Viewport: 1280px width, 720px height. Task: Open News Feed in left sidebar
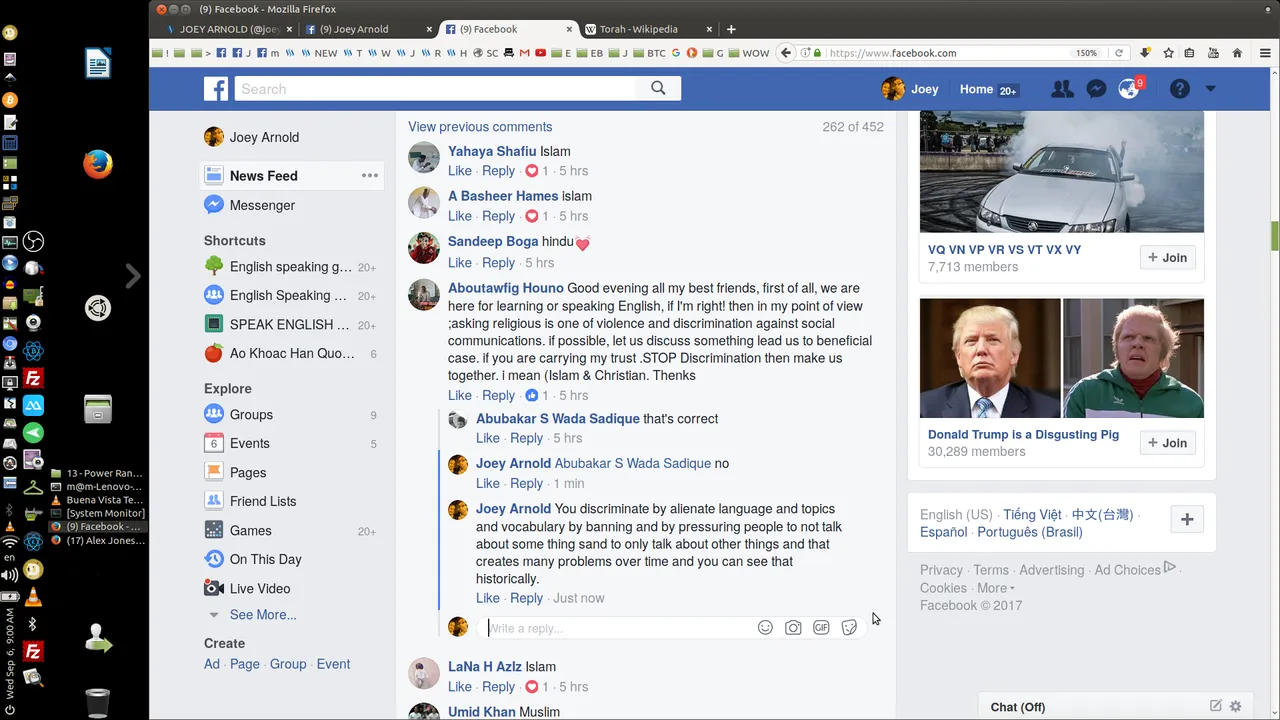(263, 176)
